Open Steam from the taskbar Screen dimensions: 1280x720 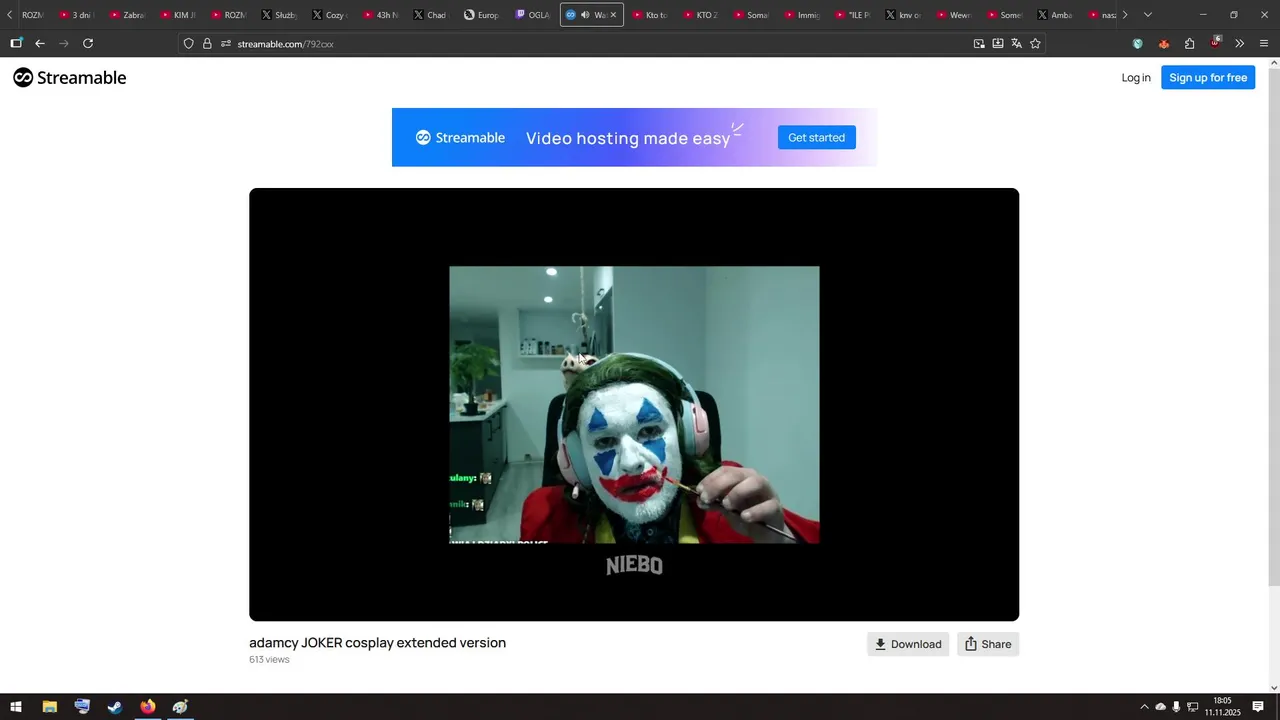click(115, 707)
